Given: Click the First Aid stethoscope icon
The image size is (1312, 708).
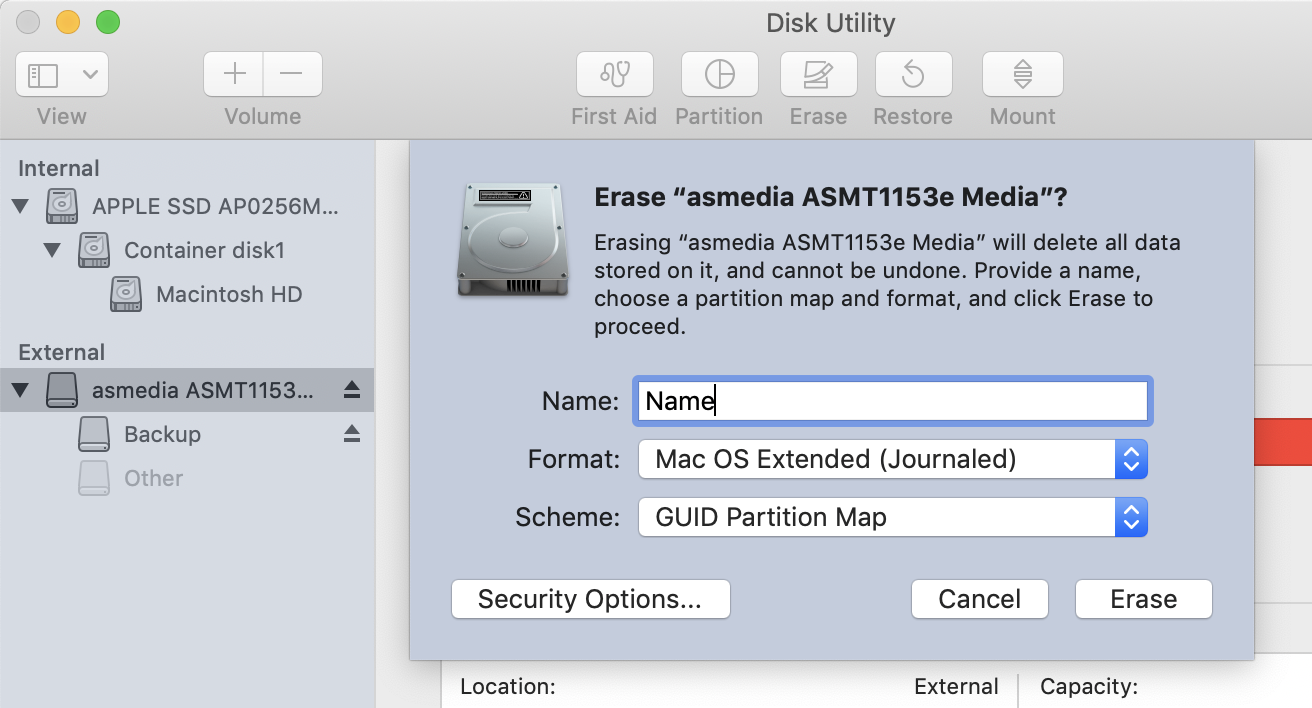Looking at the screenshot, I should (614, 74).
